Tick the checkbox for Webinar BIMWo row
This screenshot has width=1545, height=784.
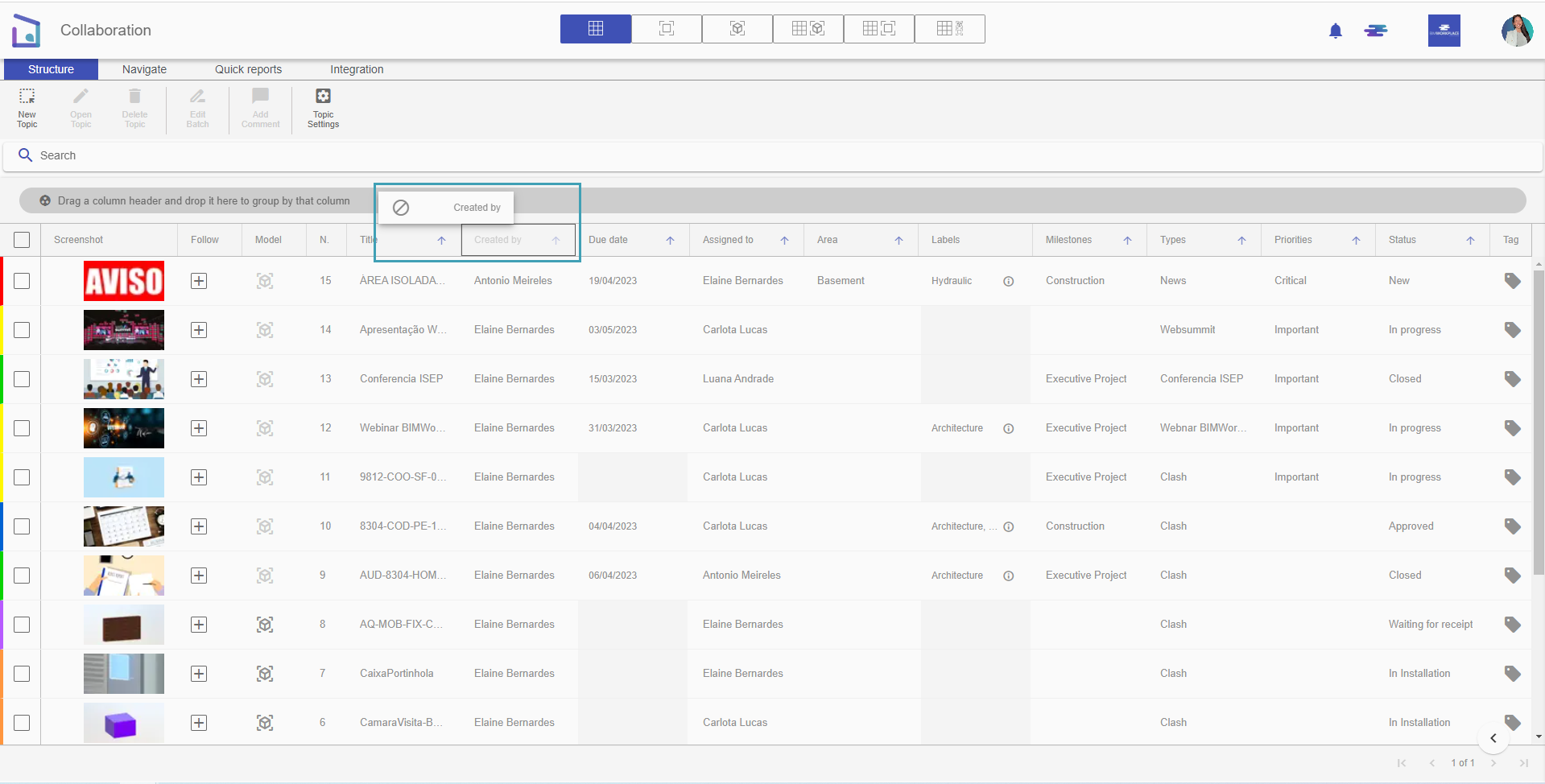tap(22, 428)
